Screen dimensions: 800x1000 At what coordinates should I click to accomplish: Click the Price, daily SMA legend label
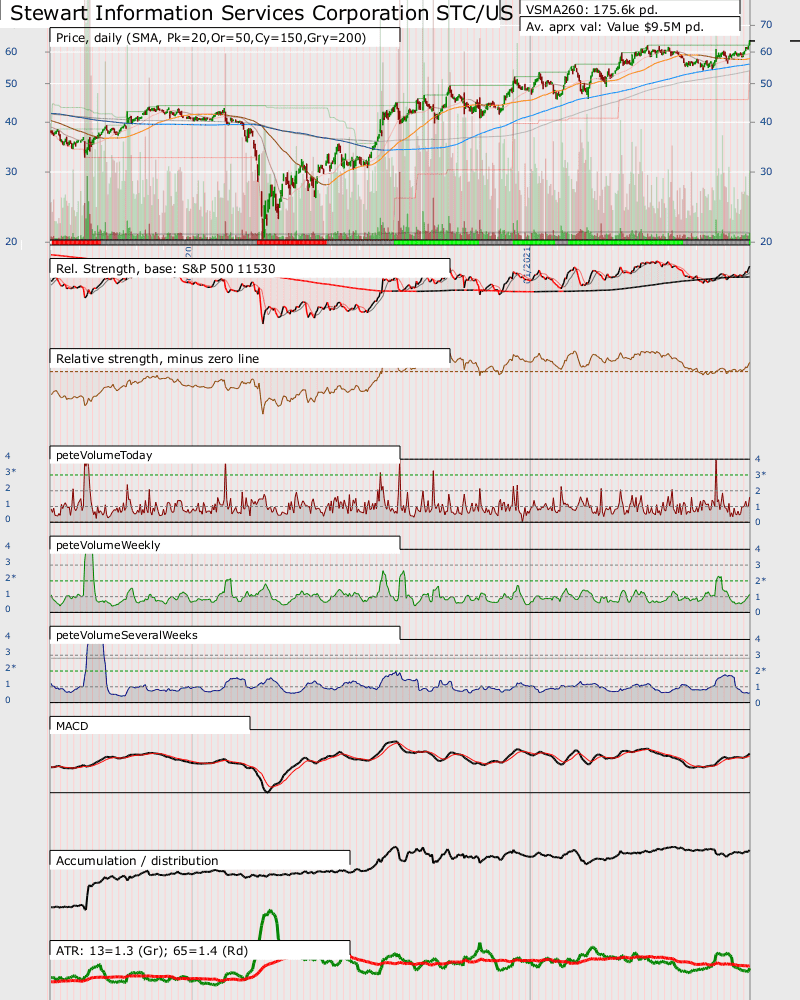[211, 38]
